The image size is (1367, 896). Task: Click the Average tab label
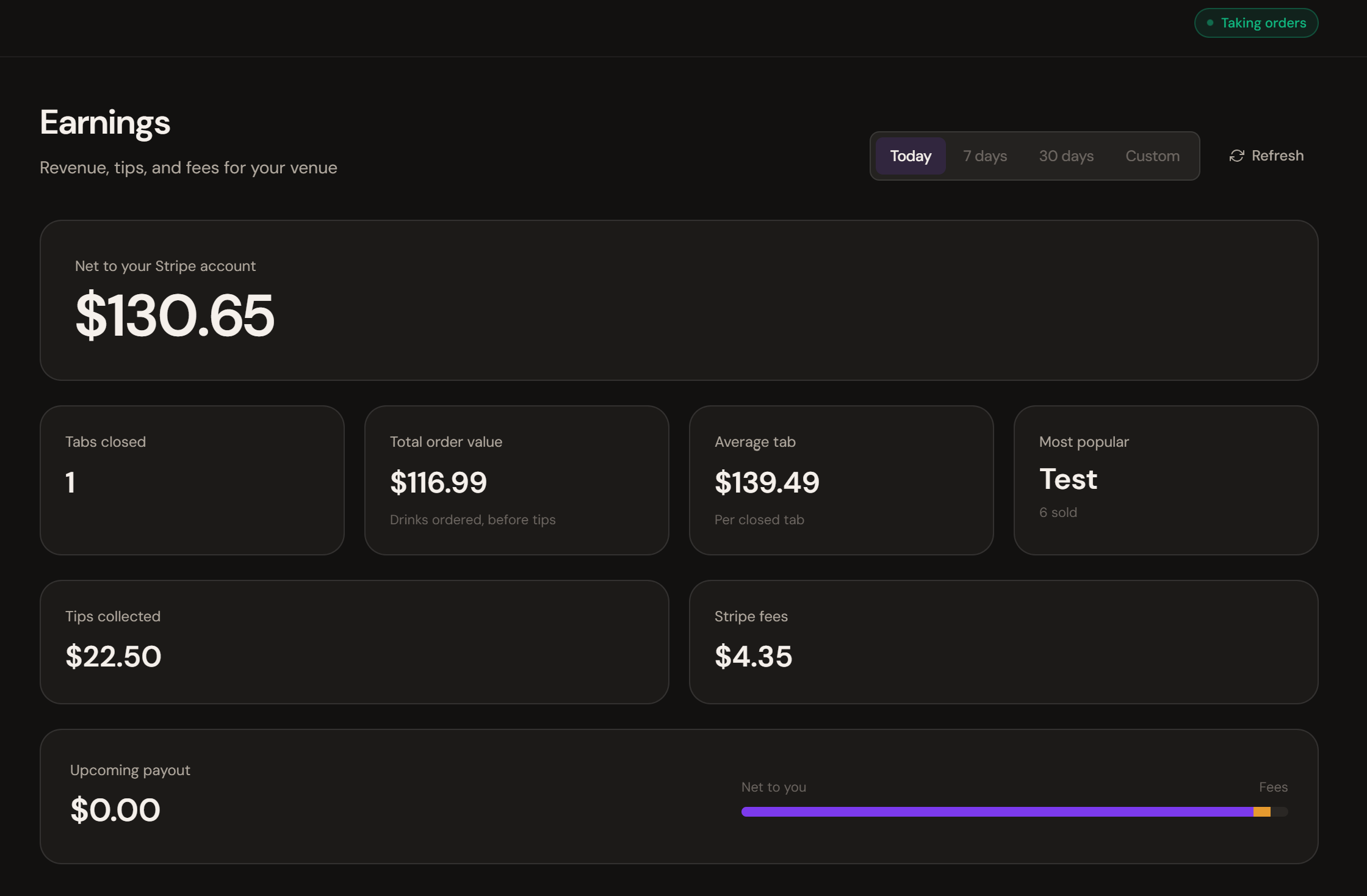755,442
